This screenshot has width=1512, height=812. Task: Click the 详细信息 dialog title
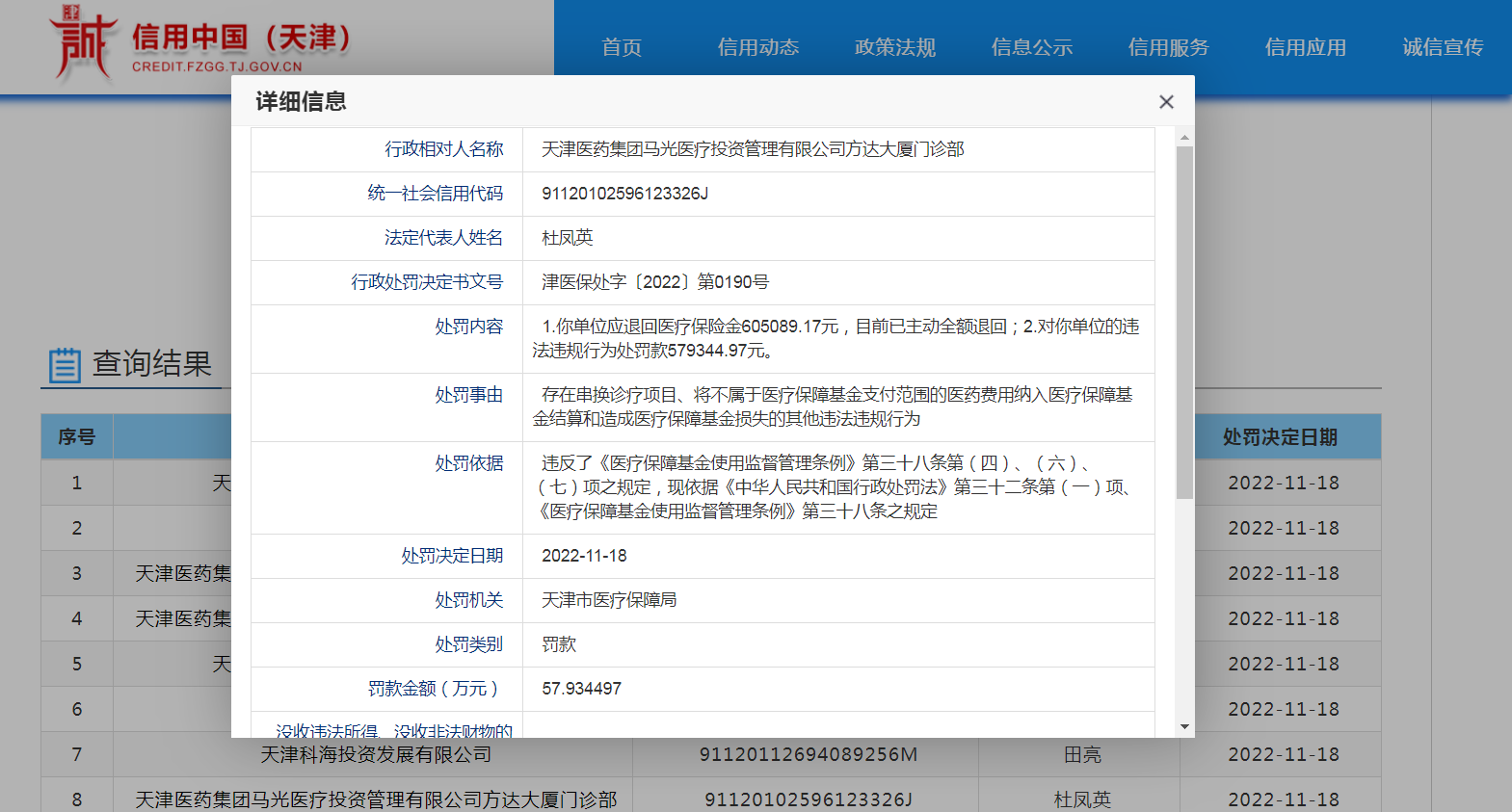[x=301, y=101]
